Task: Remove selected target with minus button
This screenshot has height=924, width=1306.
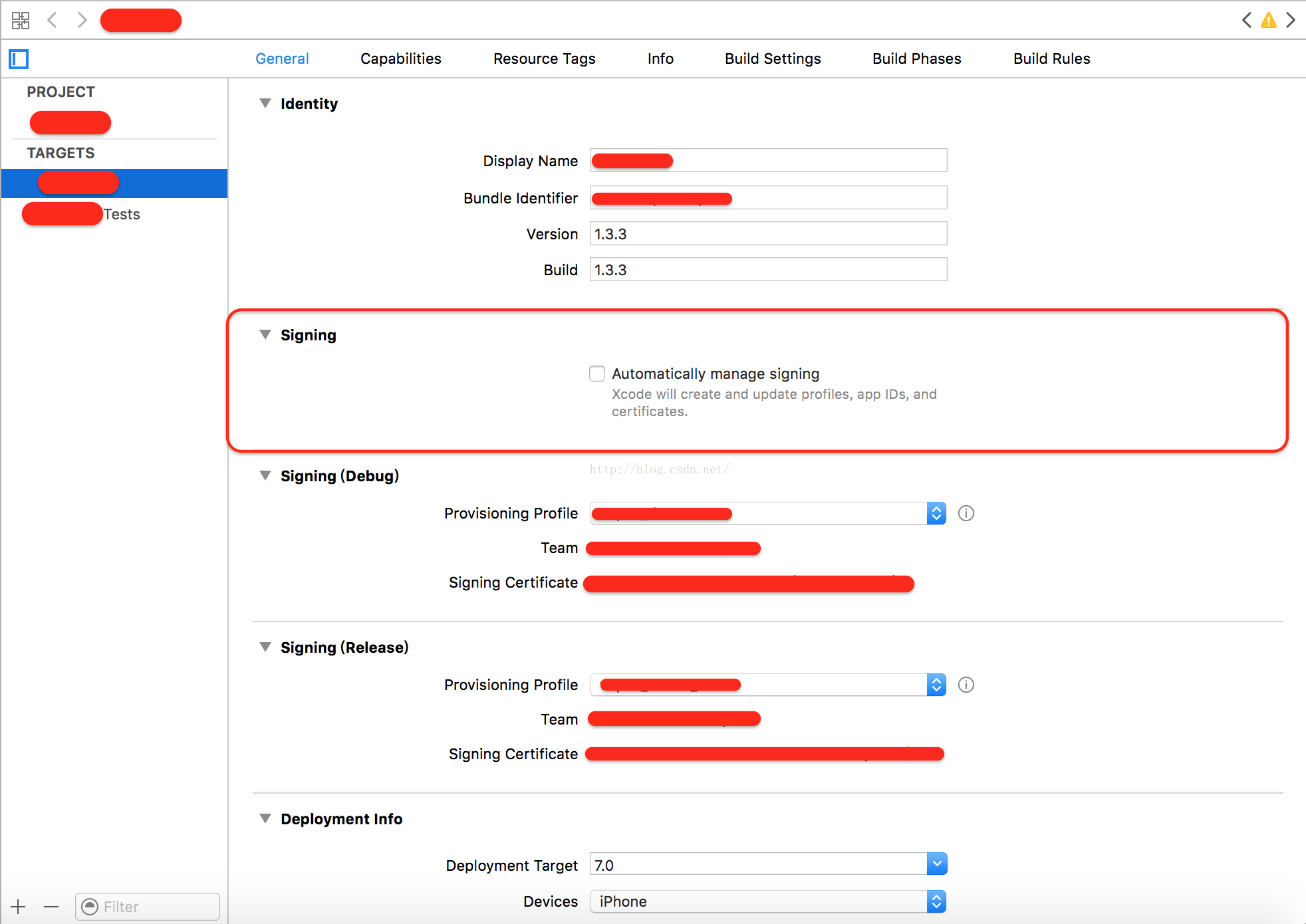Action: pos(51,907)
